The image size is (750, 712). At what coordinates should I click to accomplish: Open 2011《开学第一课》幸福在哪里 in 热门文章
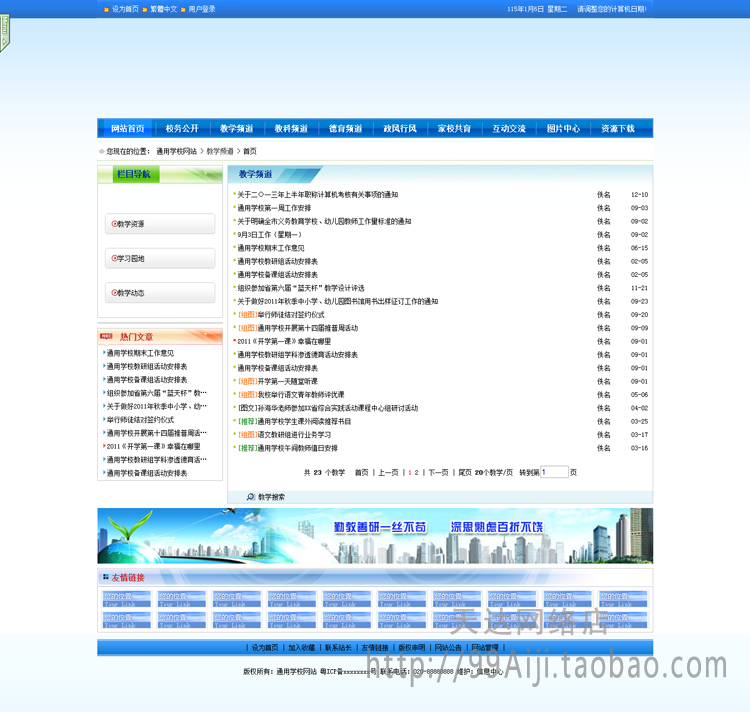pyautogui.click(x=154, y=447)
